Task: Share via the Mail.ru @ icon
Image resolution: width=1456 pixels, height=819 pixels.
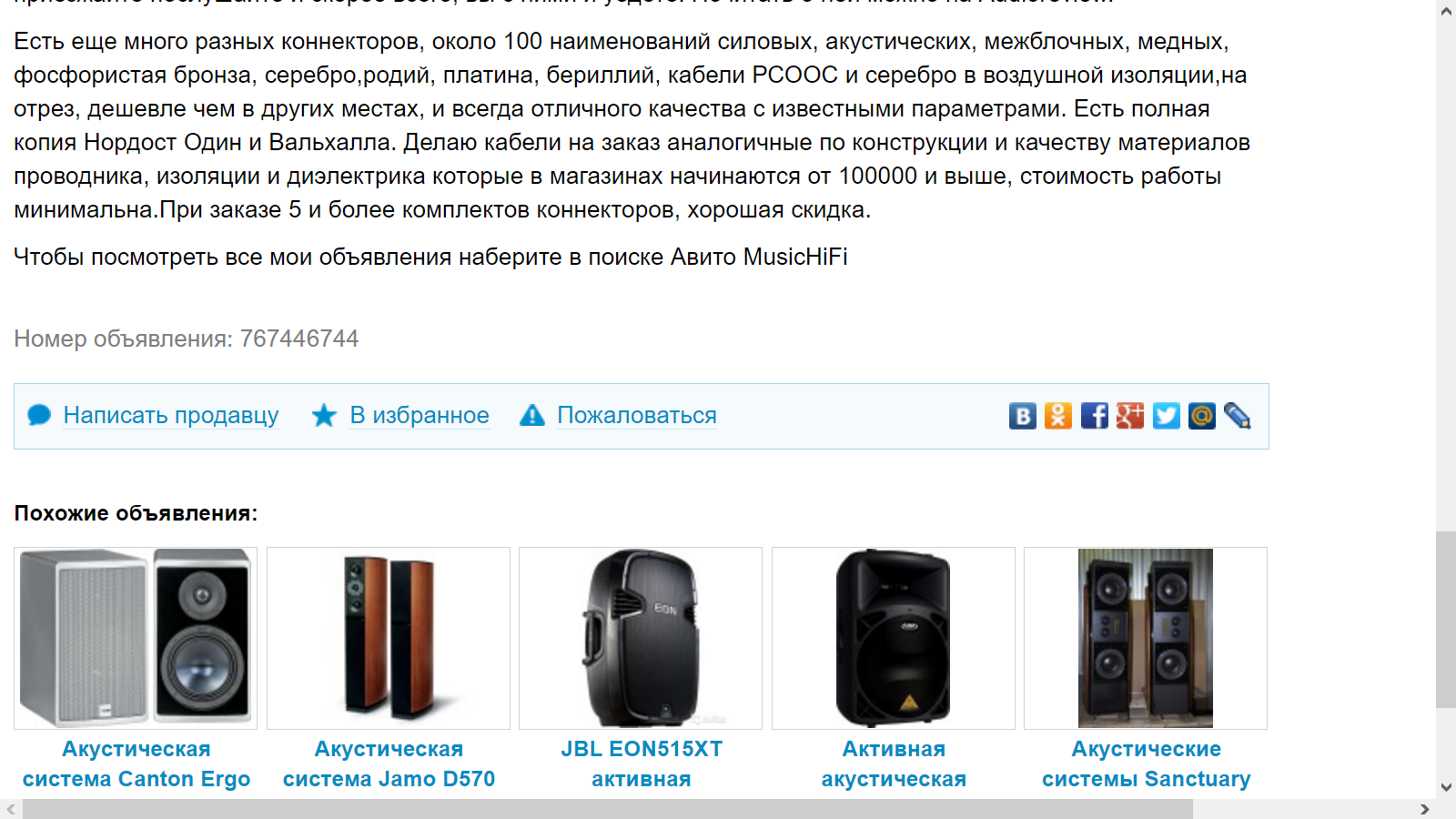Action: (x=1201, y=416)
